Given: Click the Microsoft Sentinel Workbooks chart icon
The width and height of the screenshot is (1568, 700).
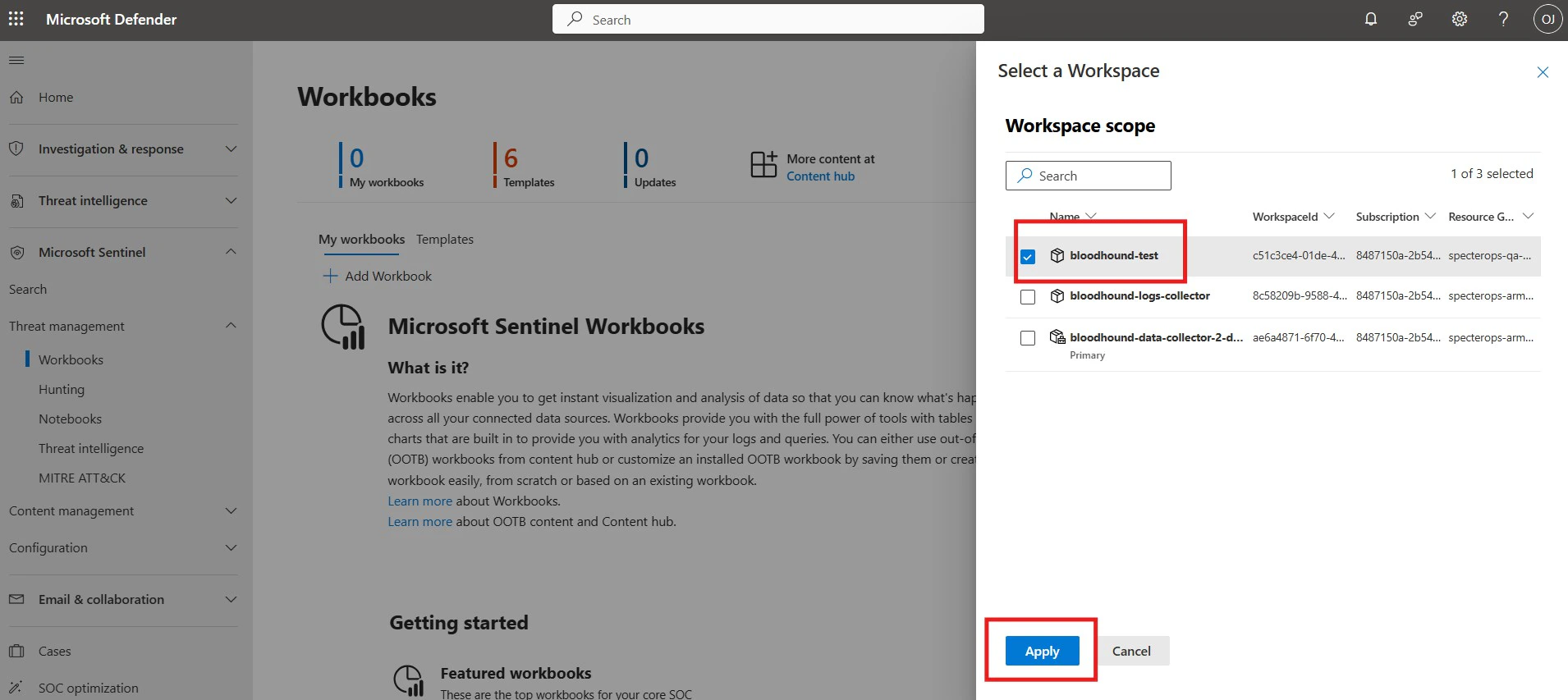Looking at the screenshot, I should 343,327.
